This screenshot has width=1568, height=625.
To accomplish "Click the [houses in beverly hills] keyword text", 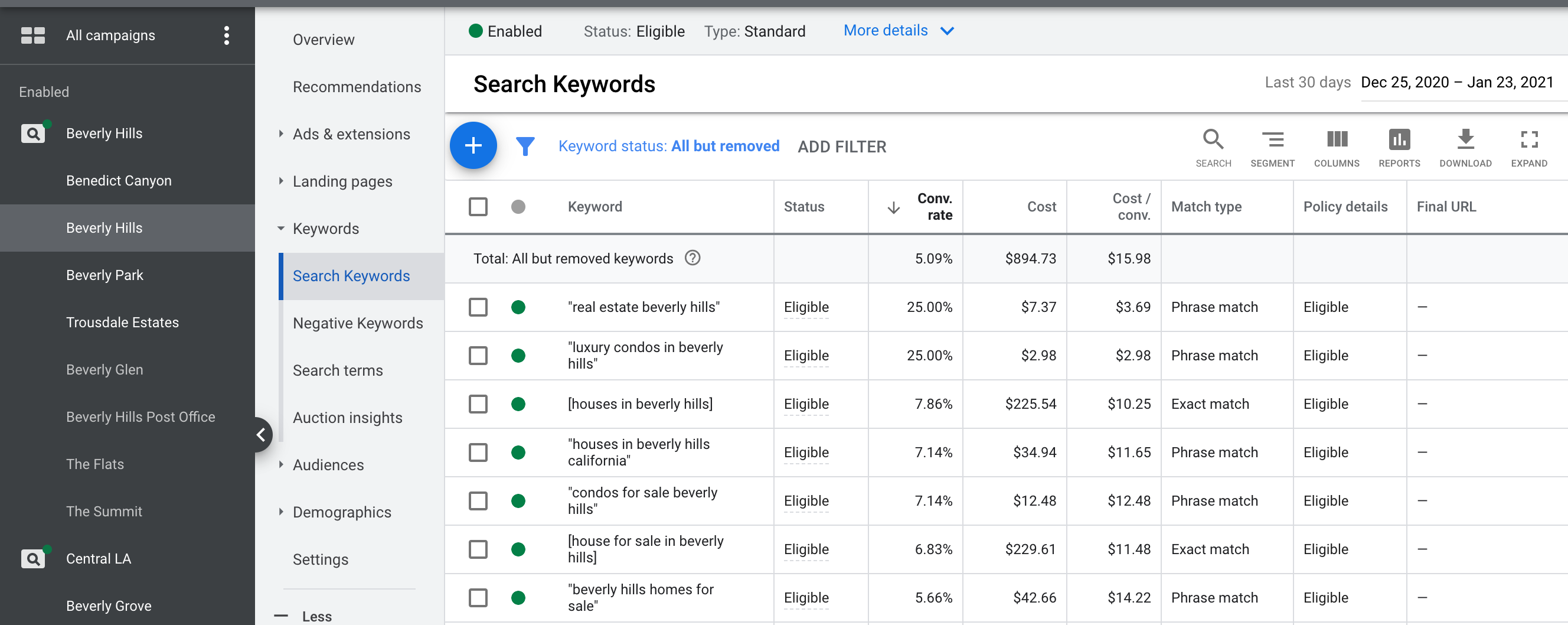I will pos(640,404).
